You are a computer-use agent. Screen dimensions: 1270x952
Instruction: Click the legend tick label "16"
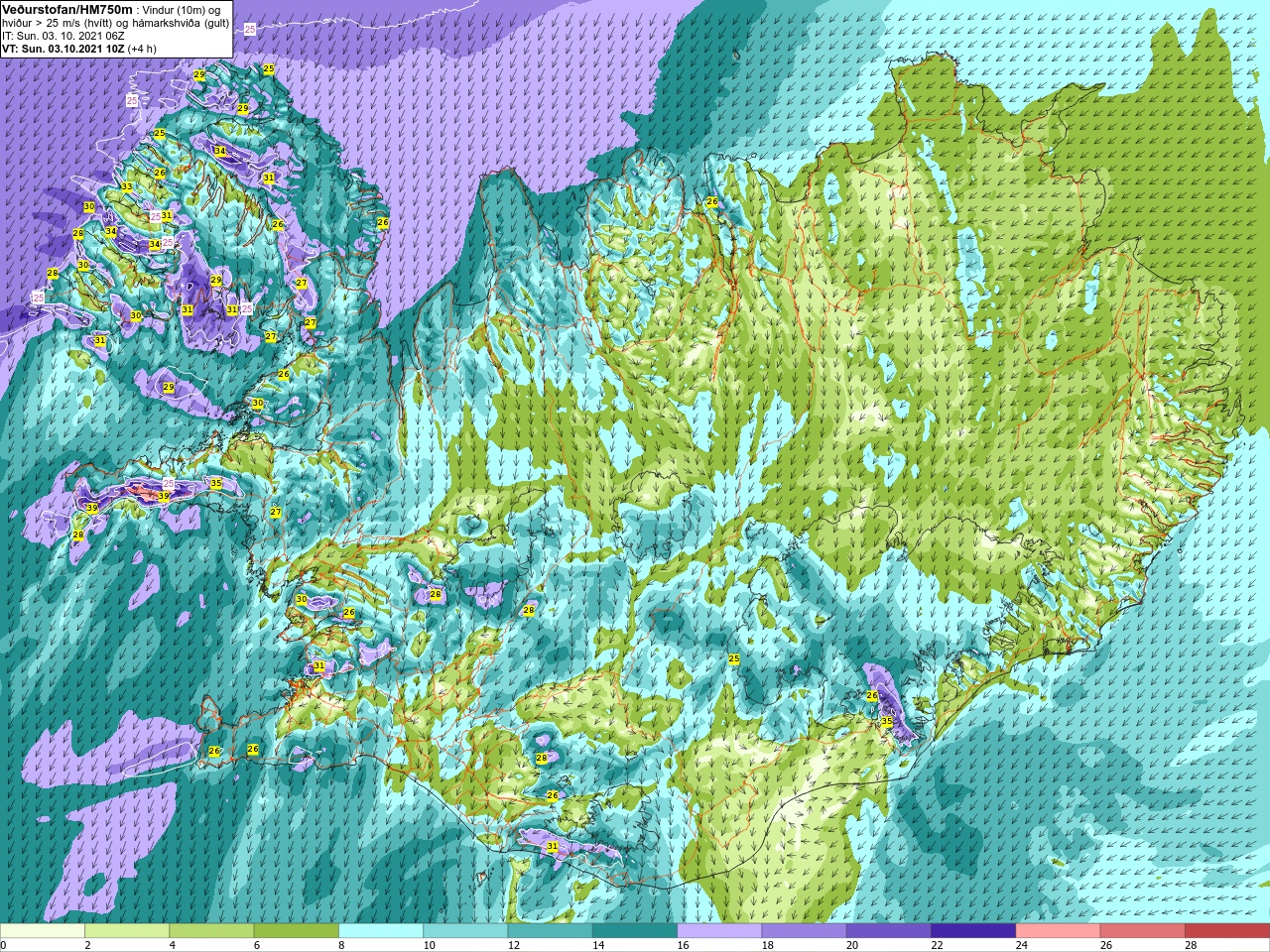[x=683, y=945]
